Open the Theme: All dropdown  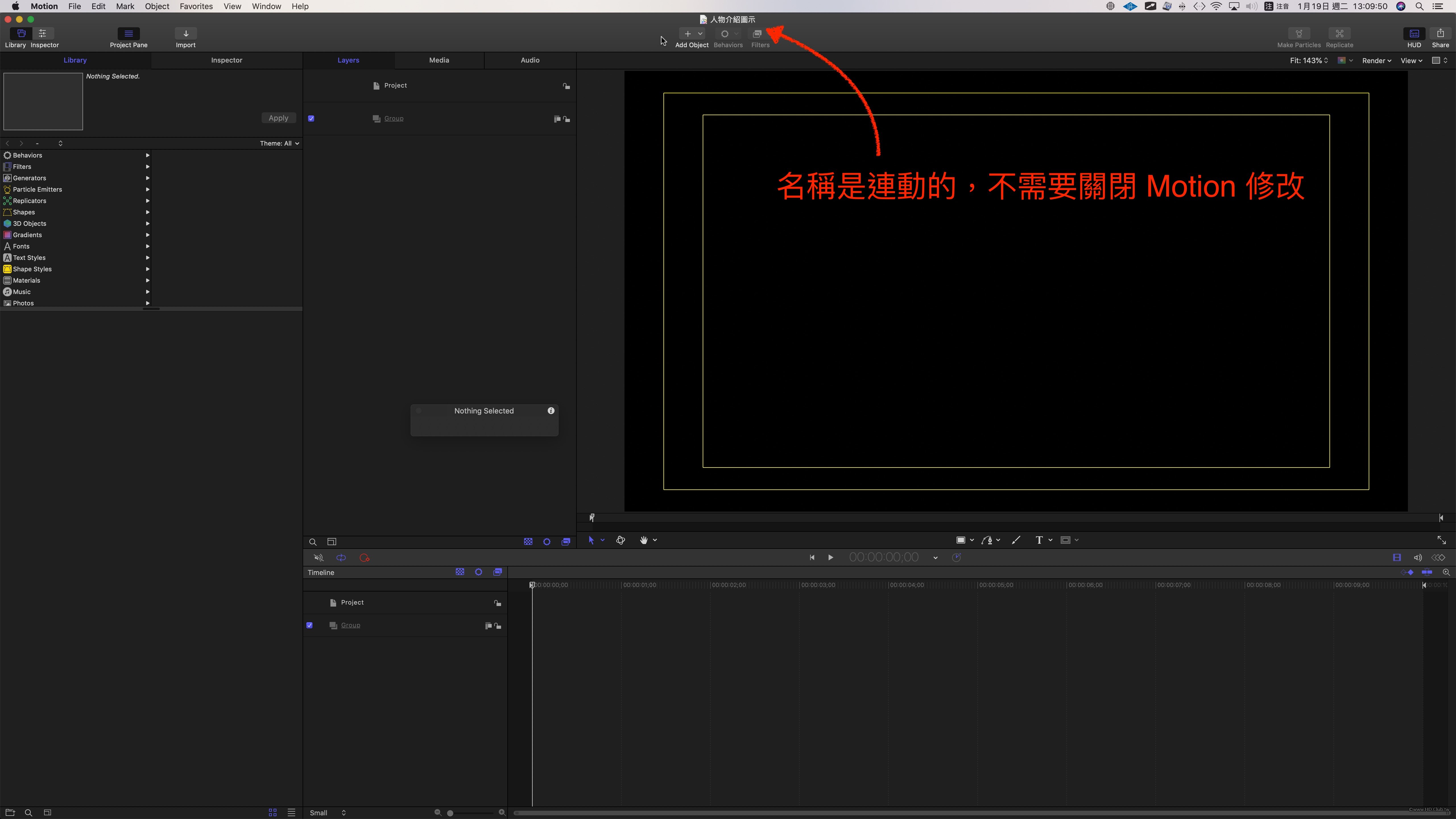(x=279, y=144)
